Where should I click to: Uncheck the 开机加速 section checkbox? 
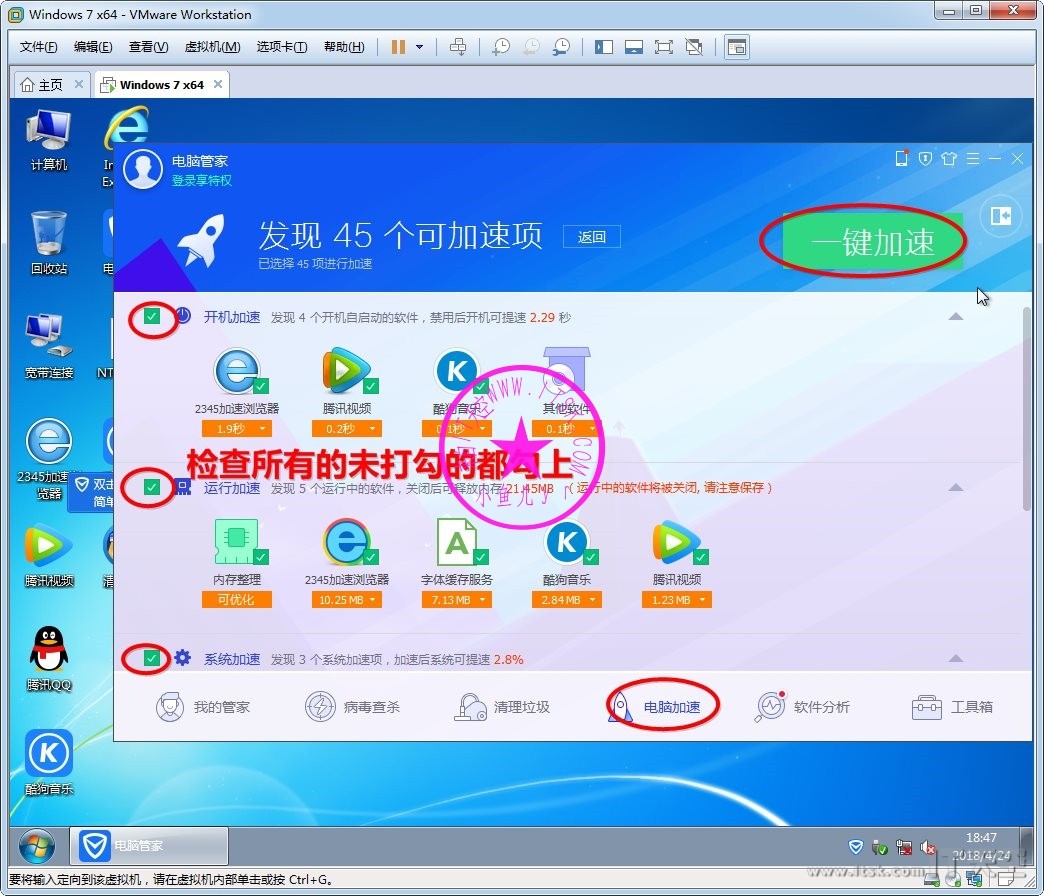pyautogui.click(x=152, y=317)
